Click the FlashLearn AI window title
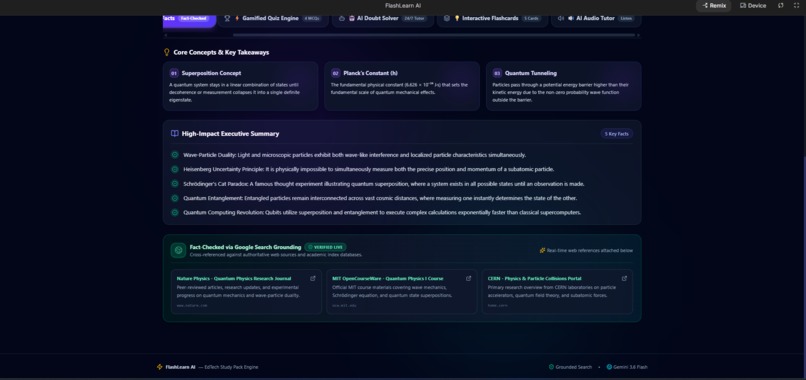Viewport: 806px width, 380px height. click(403, 6)
